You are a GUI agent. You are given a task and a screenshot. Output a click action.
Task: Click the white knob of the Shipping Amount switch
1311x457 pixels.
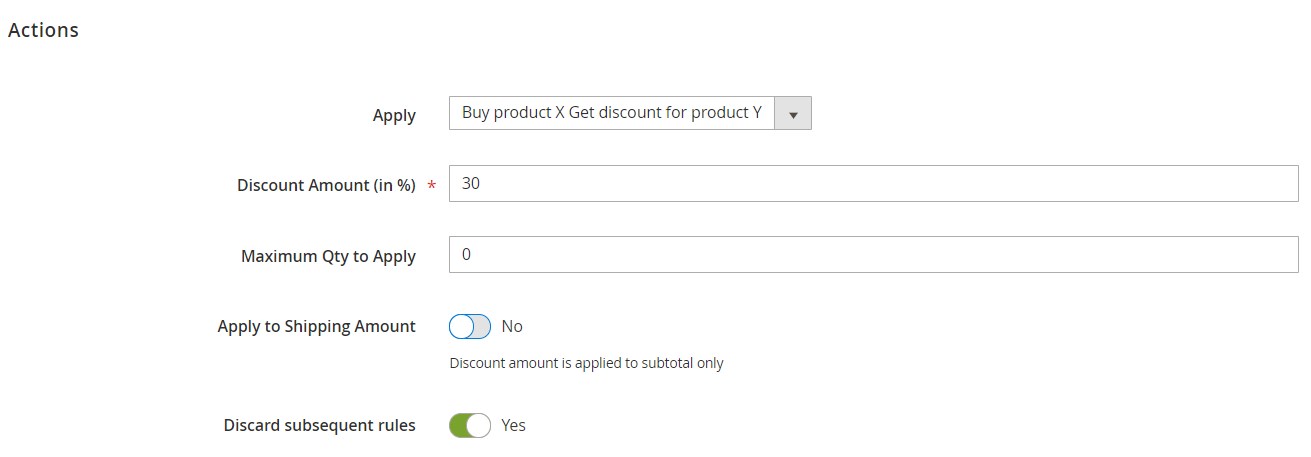pos(461,327)
